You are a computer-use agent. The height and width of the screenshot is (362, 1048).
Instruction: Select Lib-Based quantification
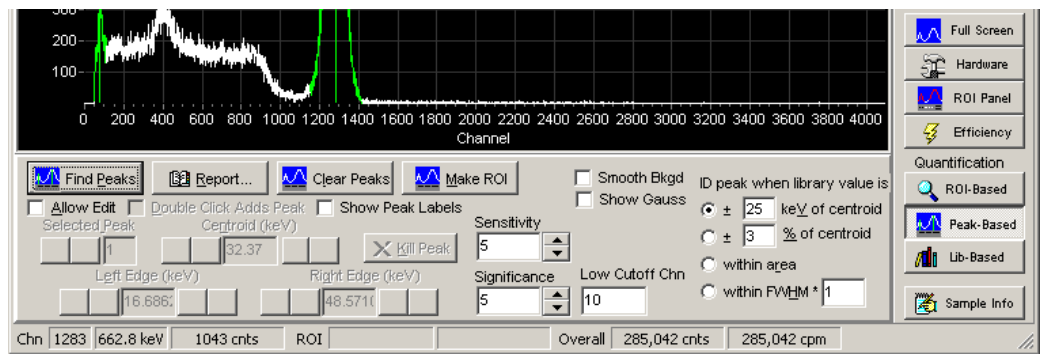click(x=964, y=257)
